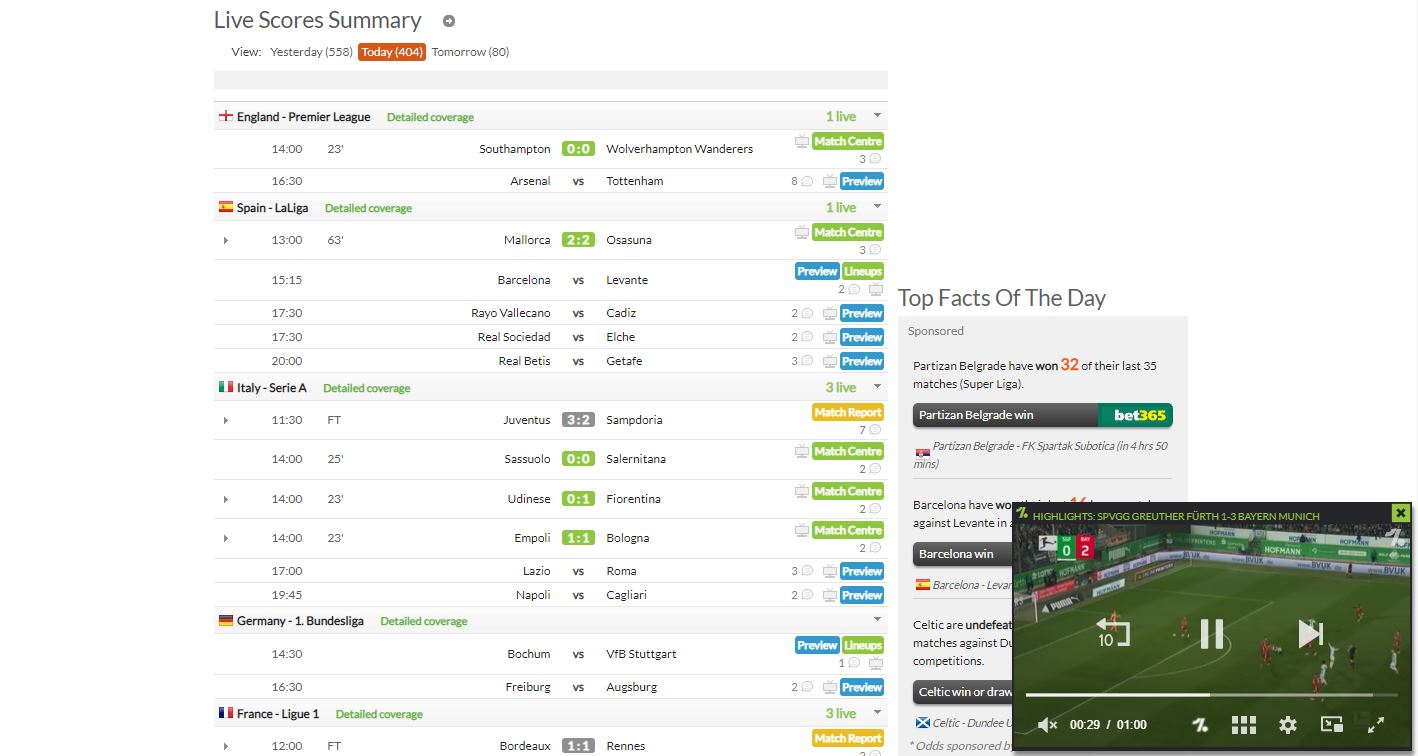Click TV icon for Empoli vs Bologna
Screen dimensions: 1418x756
tap(802, 531)
